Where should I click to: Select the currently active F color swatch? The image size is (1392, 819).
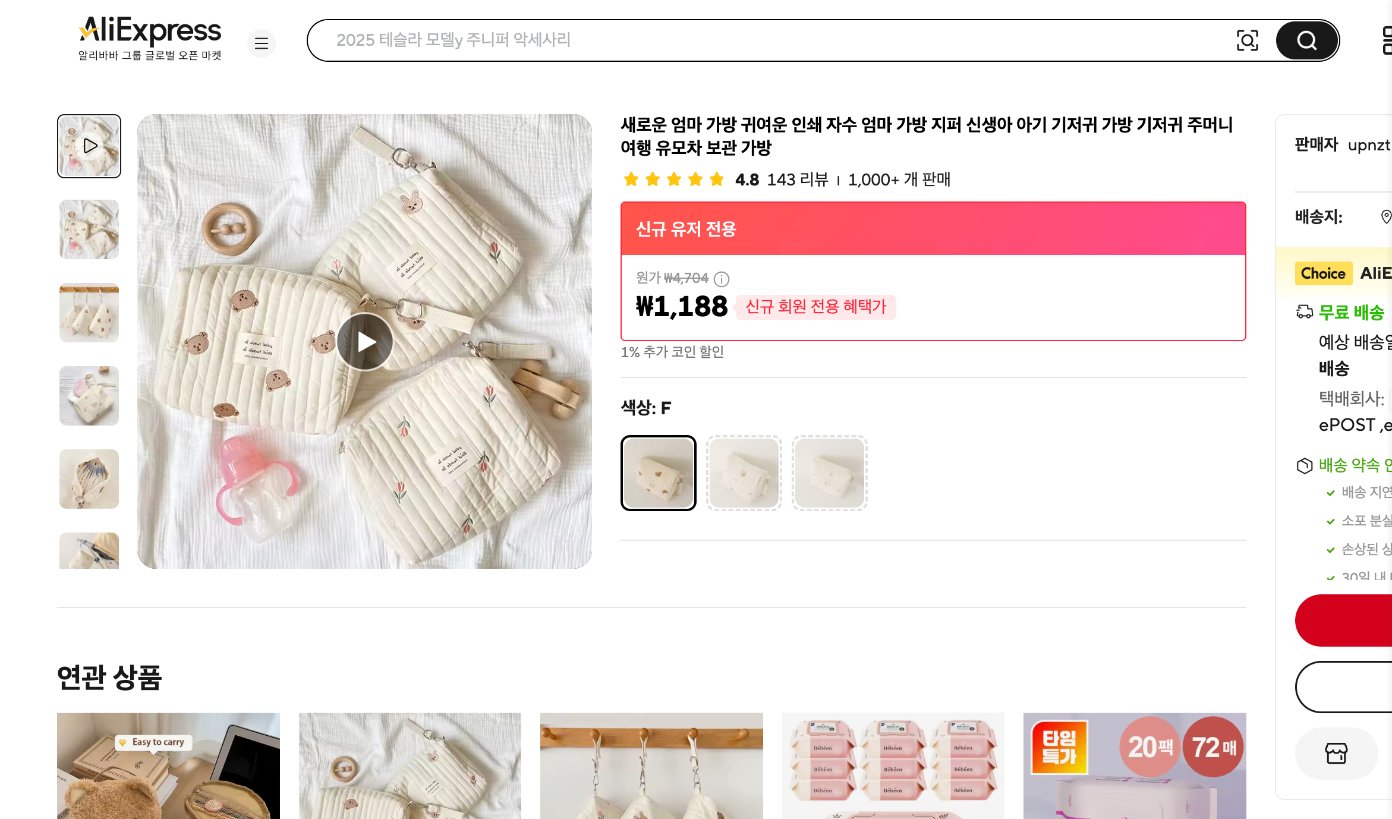658,473
